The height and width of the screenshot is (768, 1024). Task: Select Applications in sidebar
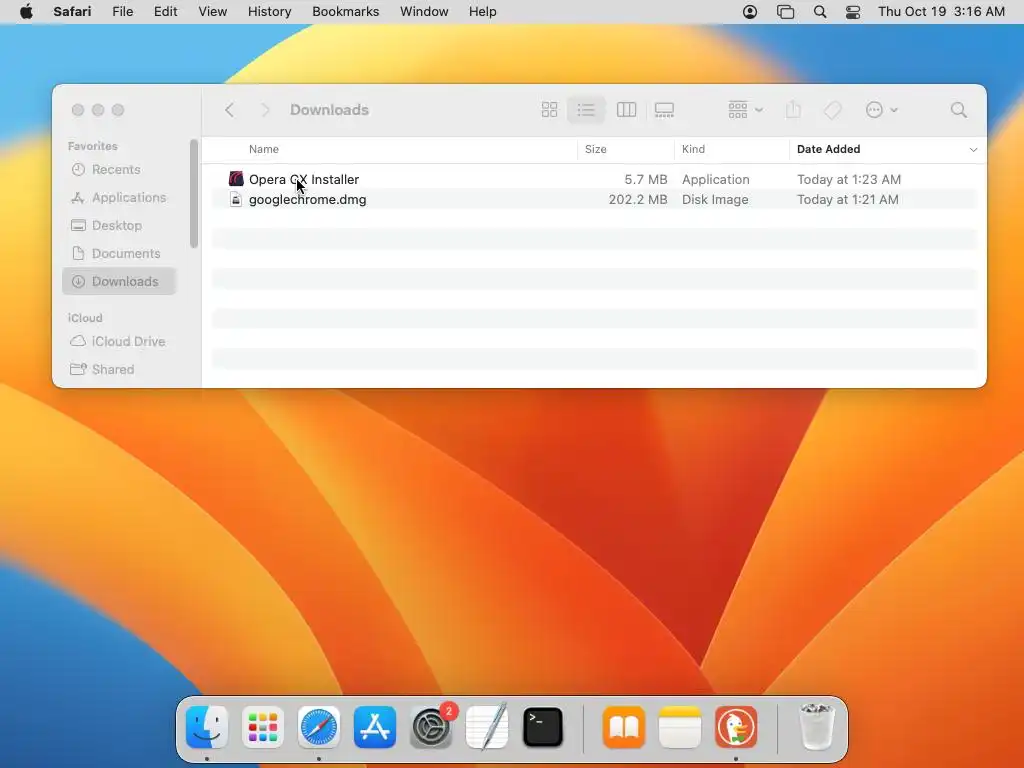point(119,197)
